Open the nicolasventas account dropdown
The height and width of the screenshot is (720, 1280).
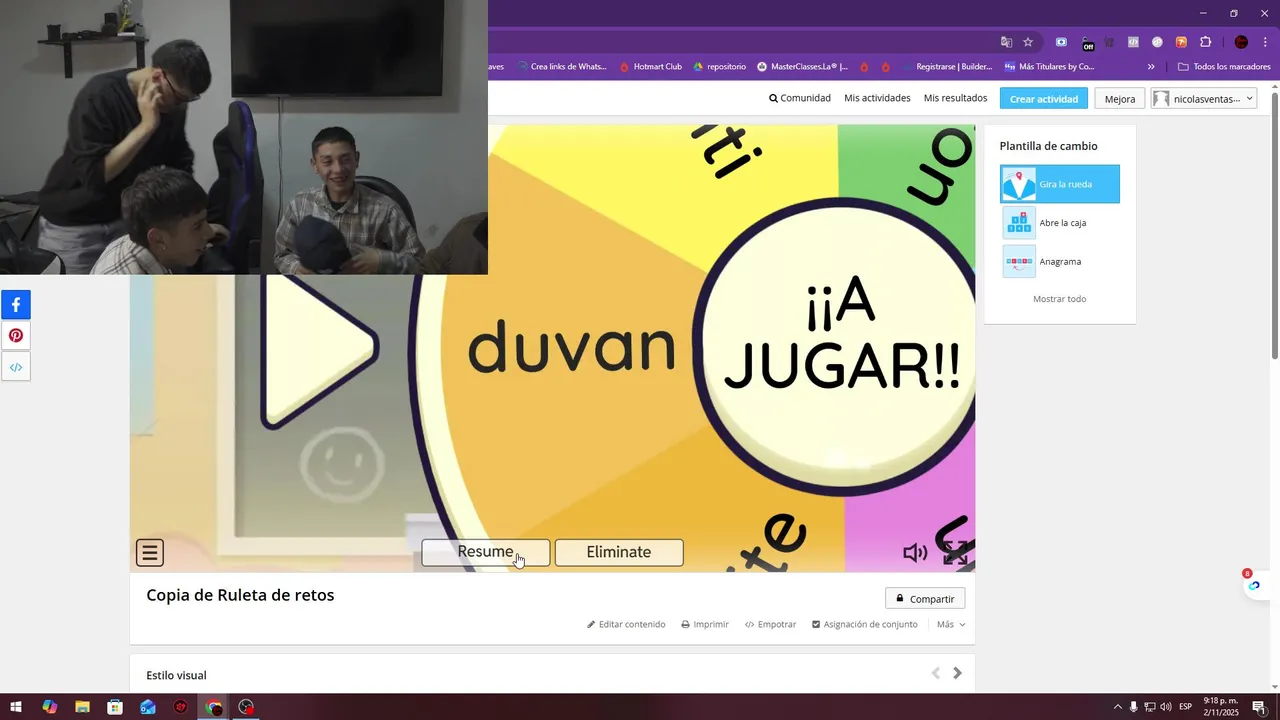1204,99
